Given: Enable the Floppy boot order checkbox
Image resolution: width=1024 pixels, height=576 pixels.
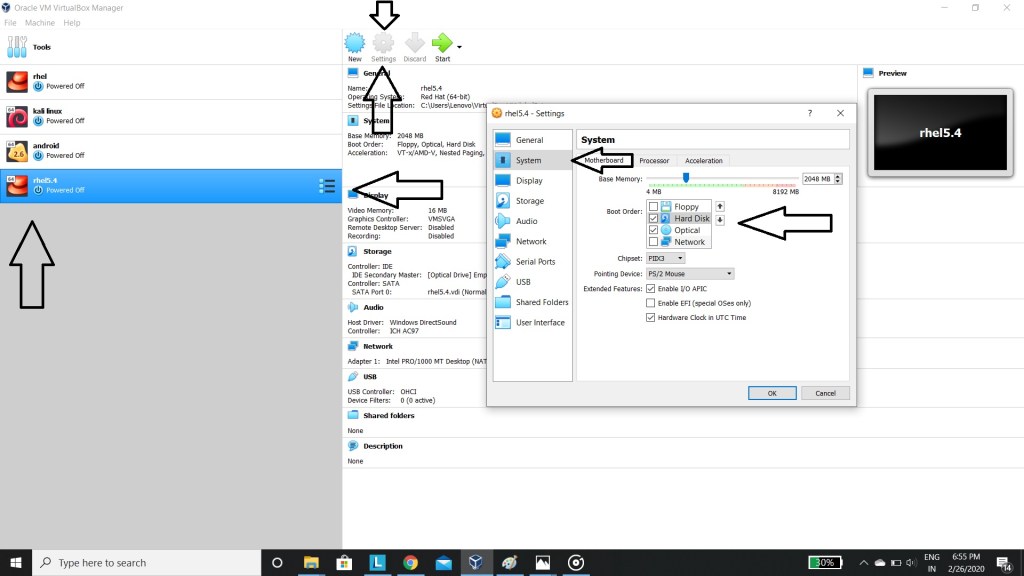Looking at the screenshot, I should 653,207.
